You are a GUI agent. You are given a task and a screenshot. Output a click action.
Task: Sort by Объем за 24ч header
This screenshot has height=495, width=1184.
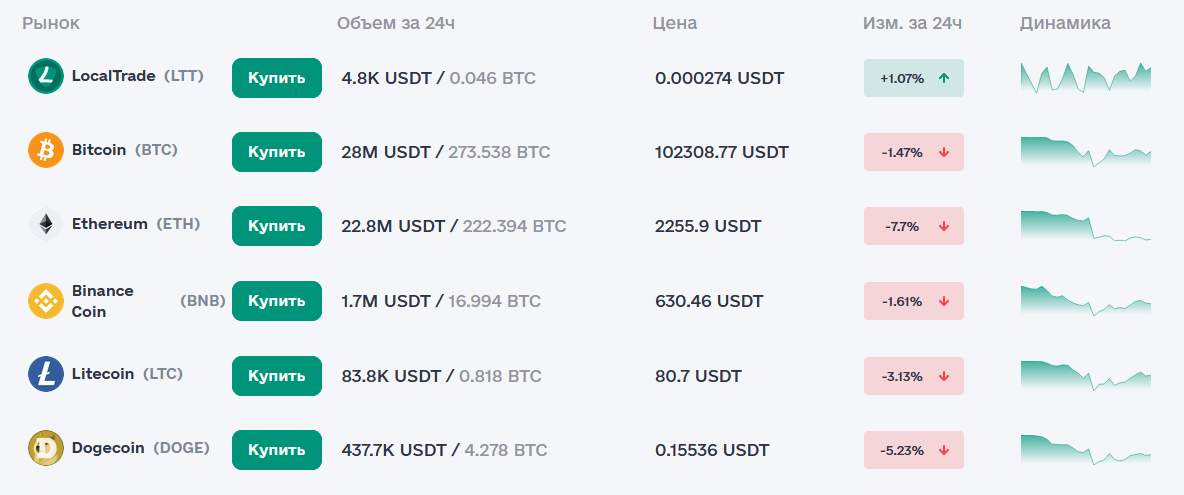(x=402, y=23)
